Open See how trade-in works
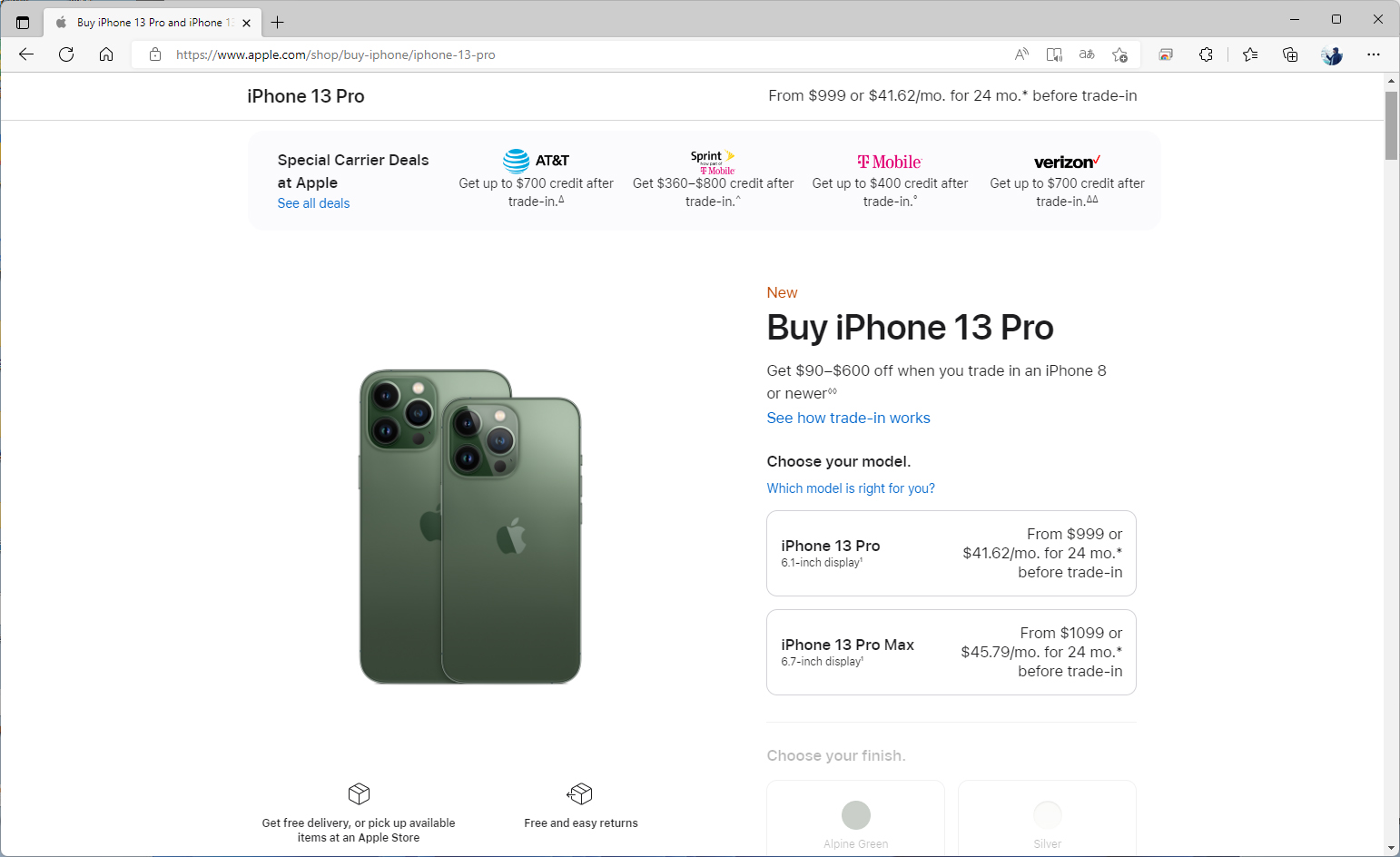1400x857 pixels. (x=848, y=418)
